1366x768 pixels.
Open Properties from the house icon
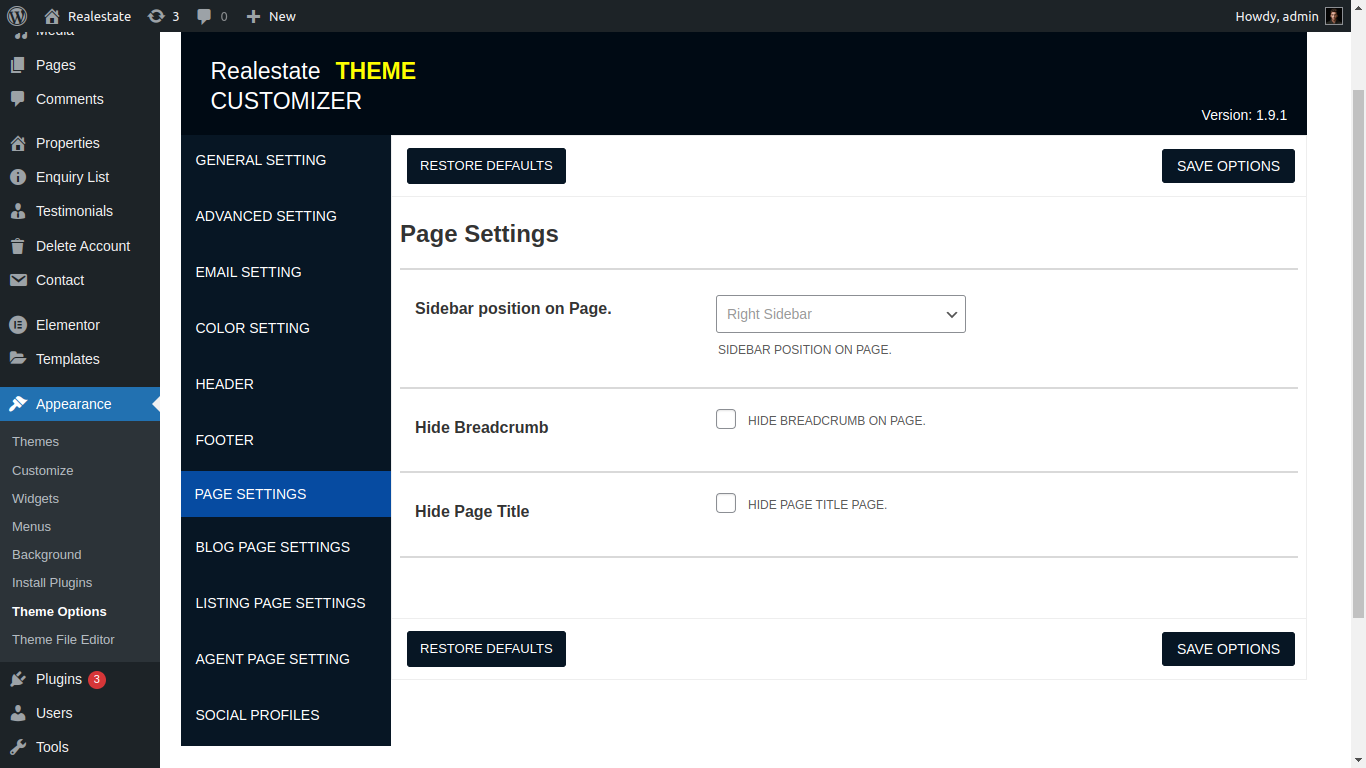coord(18,143)
